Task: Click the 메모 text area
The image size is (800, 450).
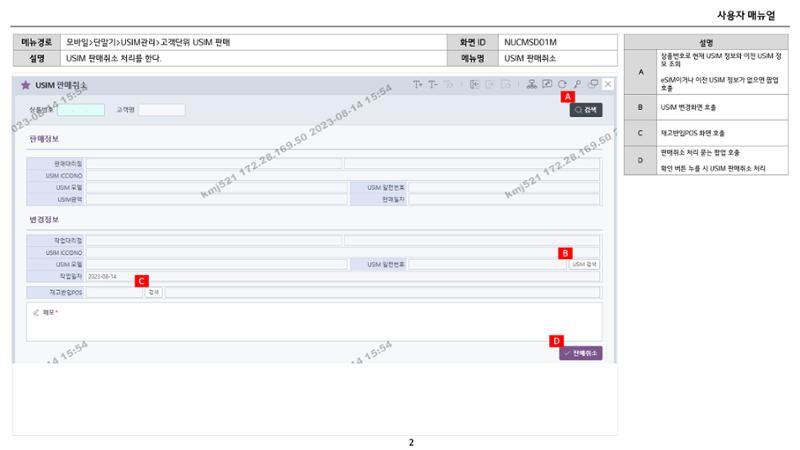Action: pos(314,322)
